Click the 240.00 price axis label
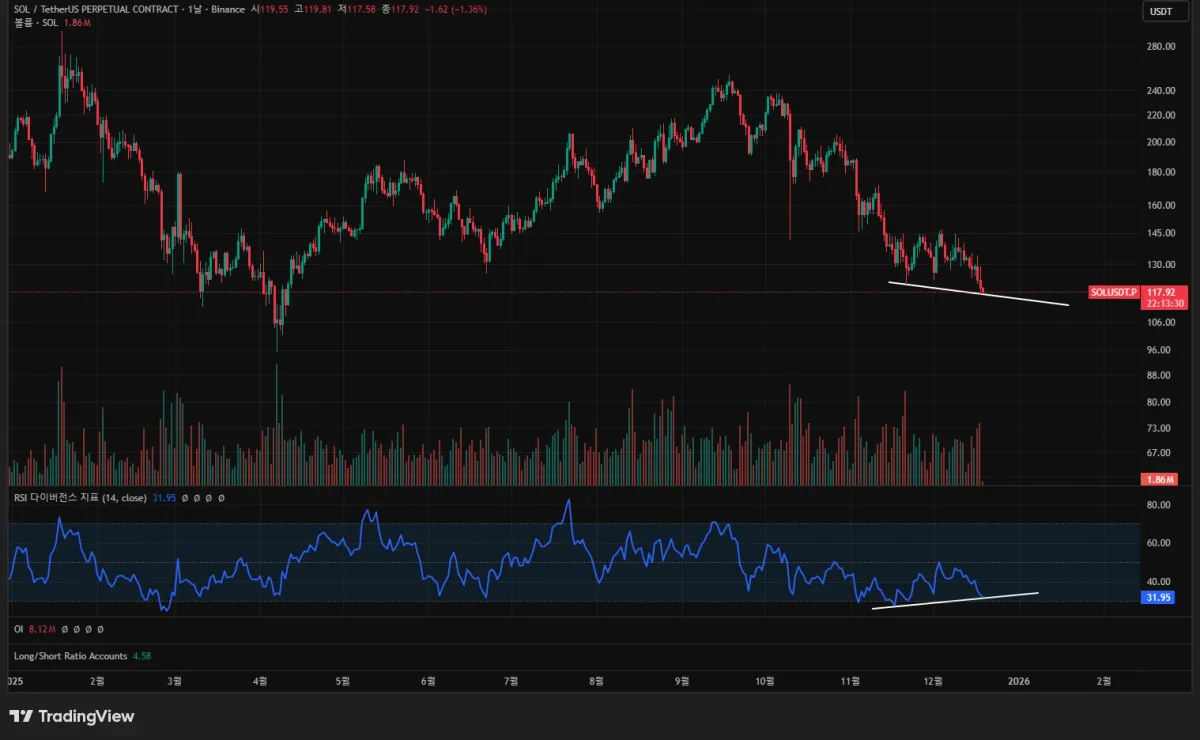The width and height of the screenshot is (1200, 740). click(1161, 90)
